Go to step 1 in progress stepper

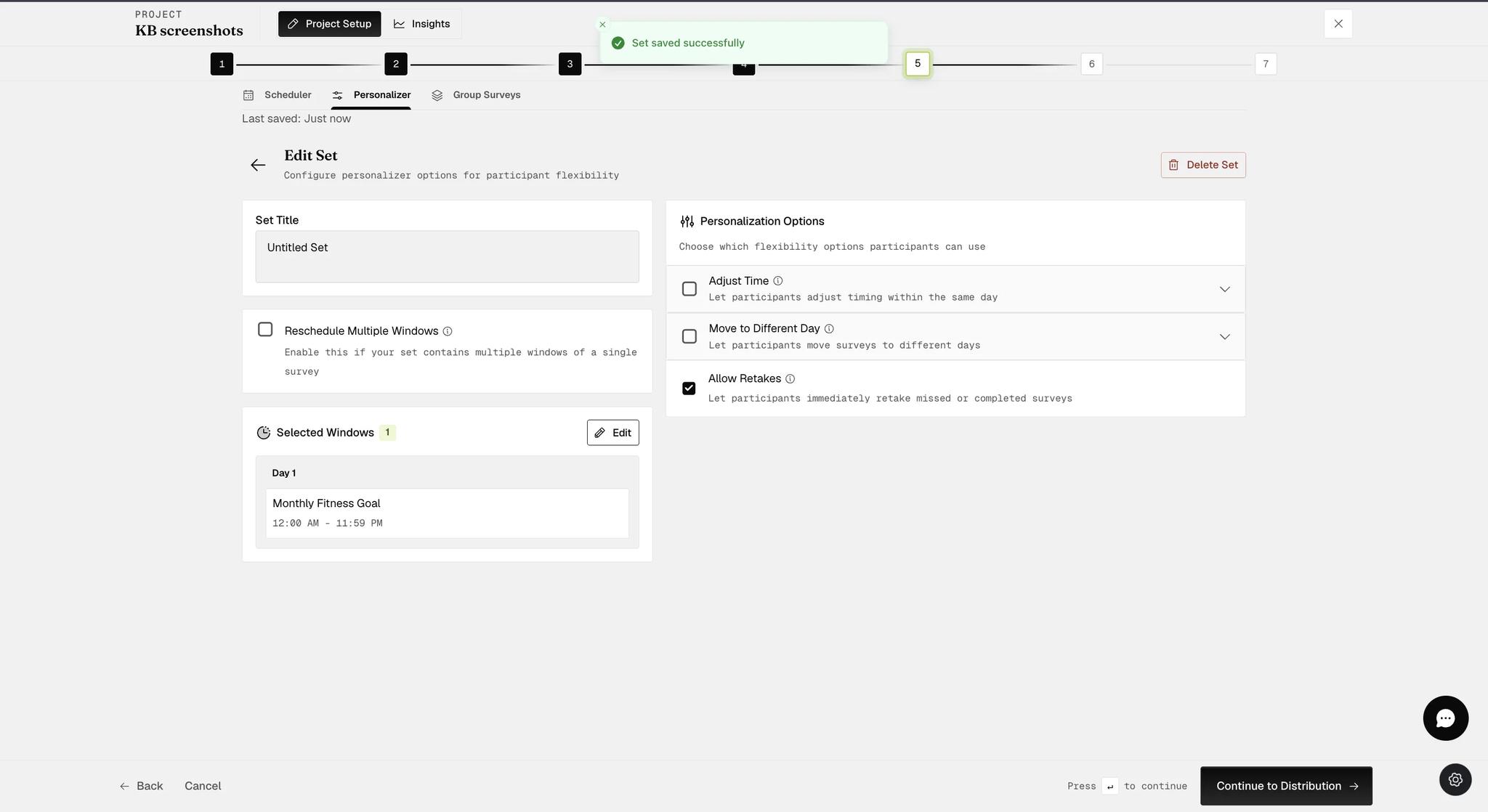222,64
